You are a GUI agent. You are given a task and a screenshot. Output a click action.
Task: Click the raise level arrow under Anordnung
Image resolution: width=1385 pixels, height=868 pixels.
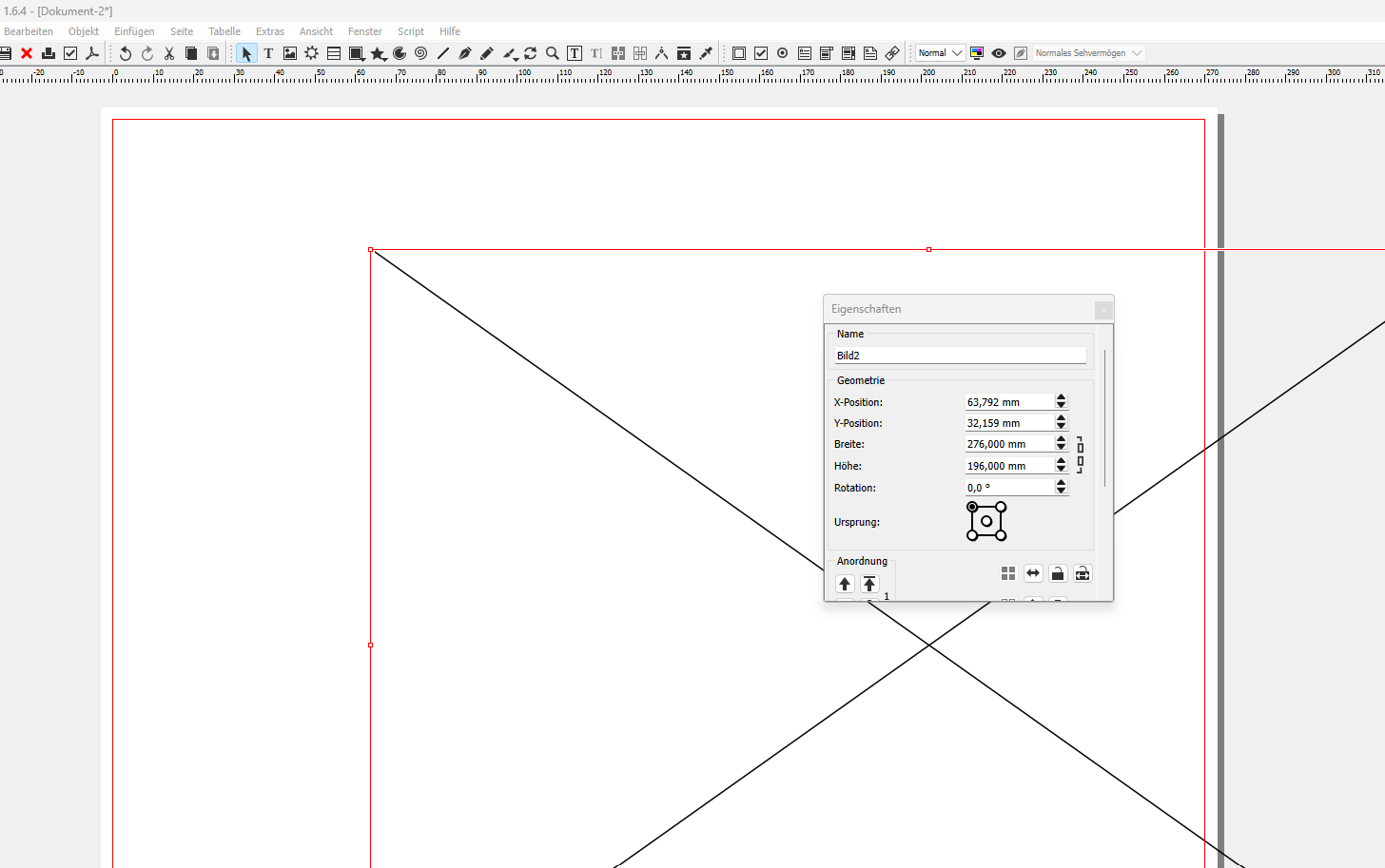coord(845,584)
